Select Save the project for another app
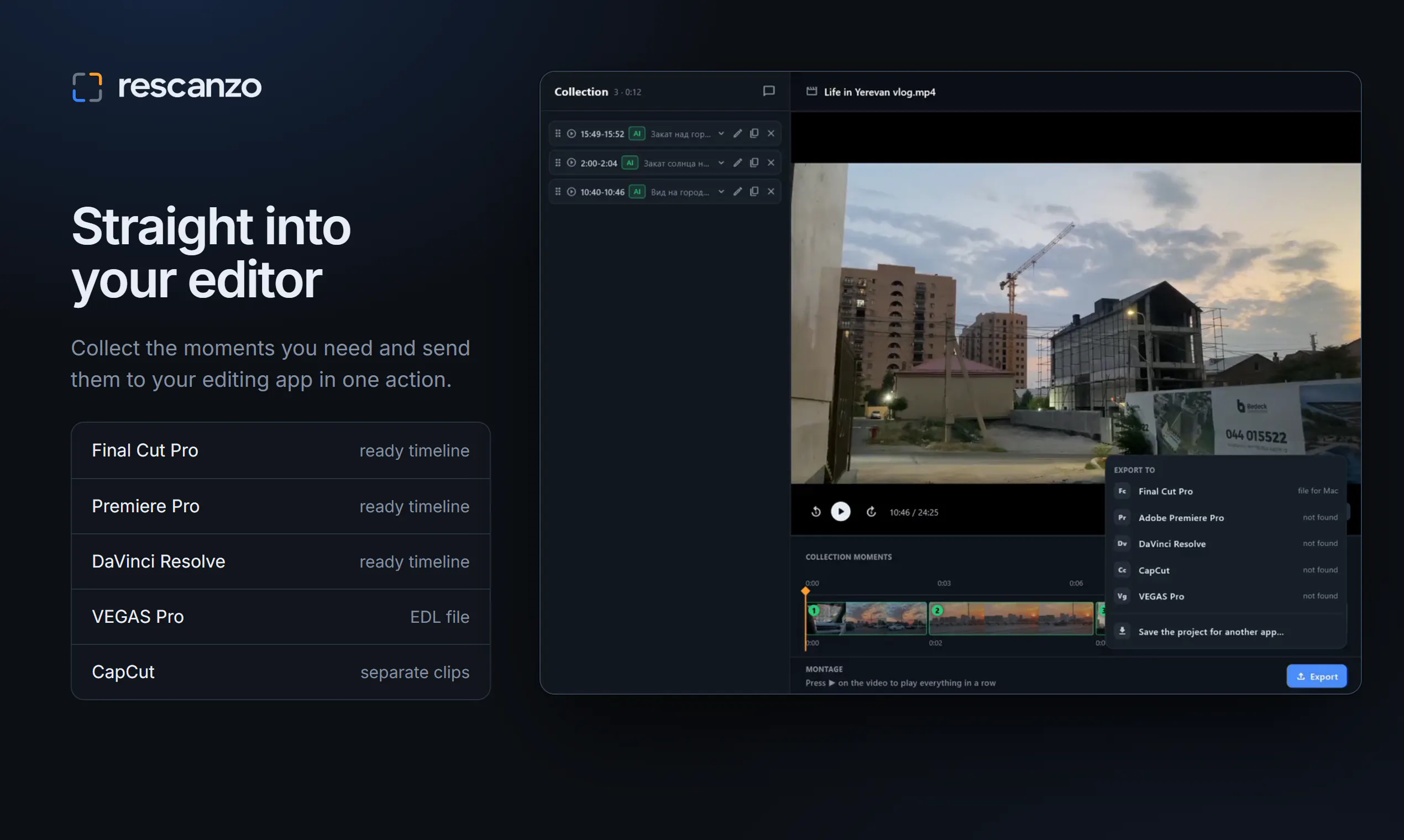Screen dimensions: 1404x840 pyautogui.click(x=1225, y=632)
